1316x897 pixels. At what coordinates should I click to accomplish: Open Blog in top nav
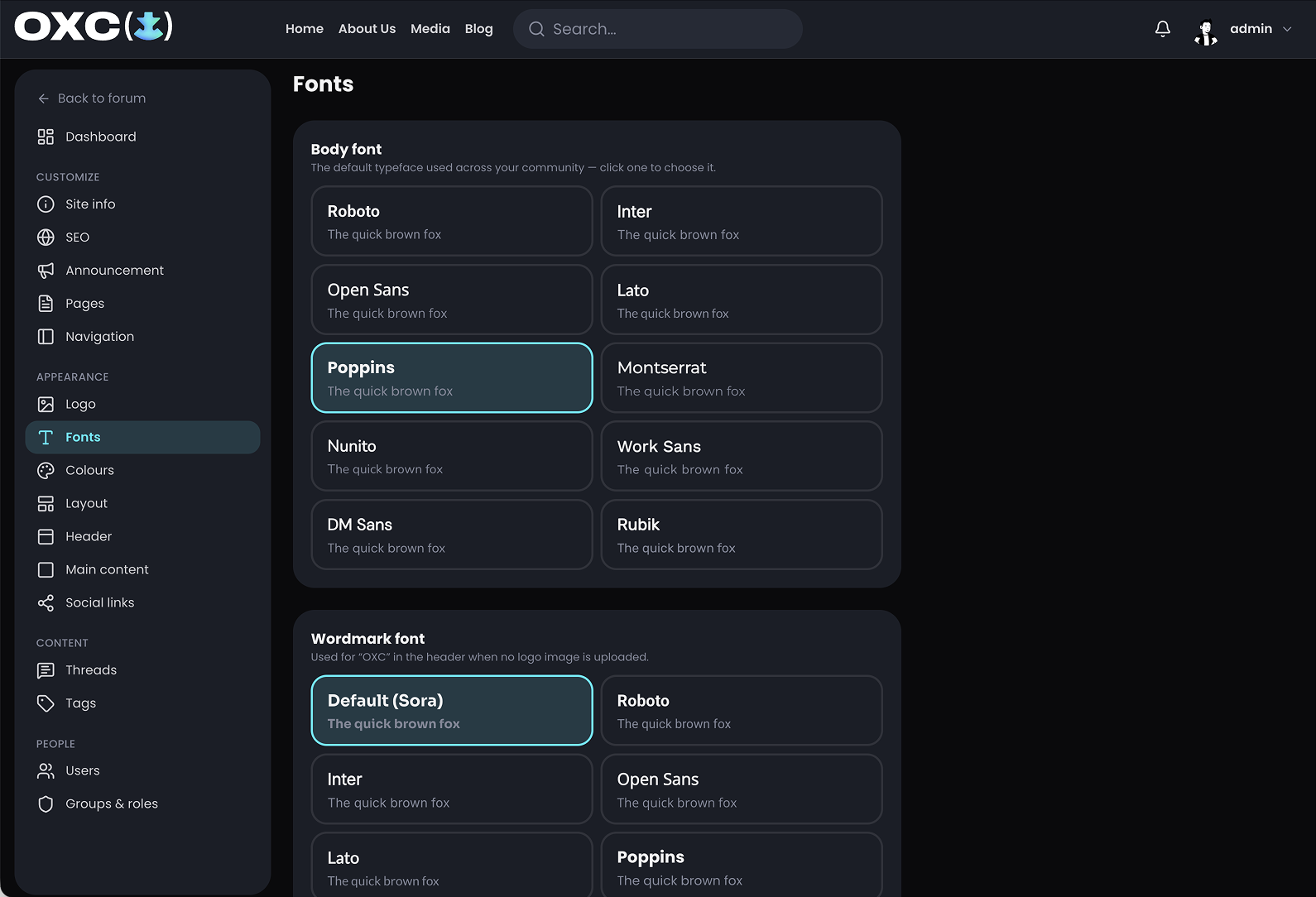[x=478, y=29]
